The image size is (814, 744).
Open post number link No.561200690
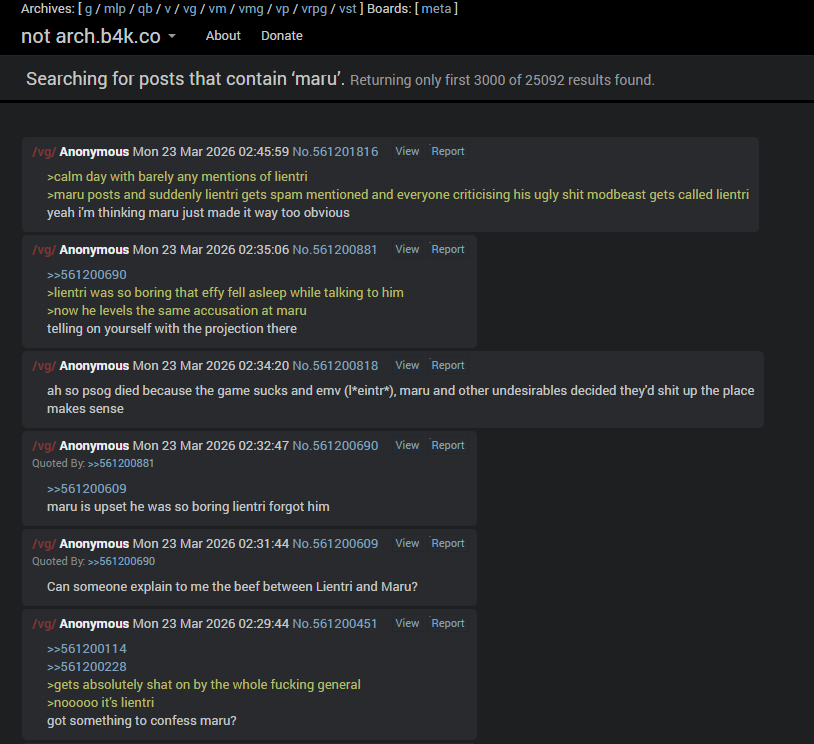335,445
